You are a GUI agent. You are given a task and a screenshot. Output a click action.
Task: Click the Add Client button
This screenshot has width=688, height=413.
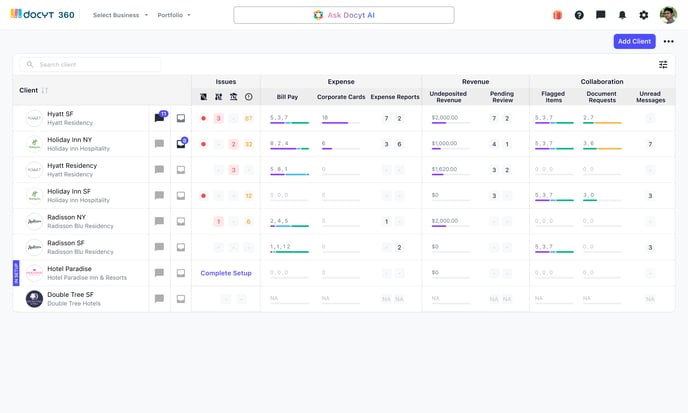pos(634,41)
